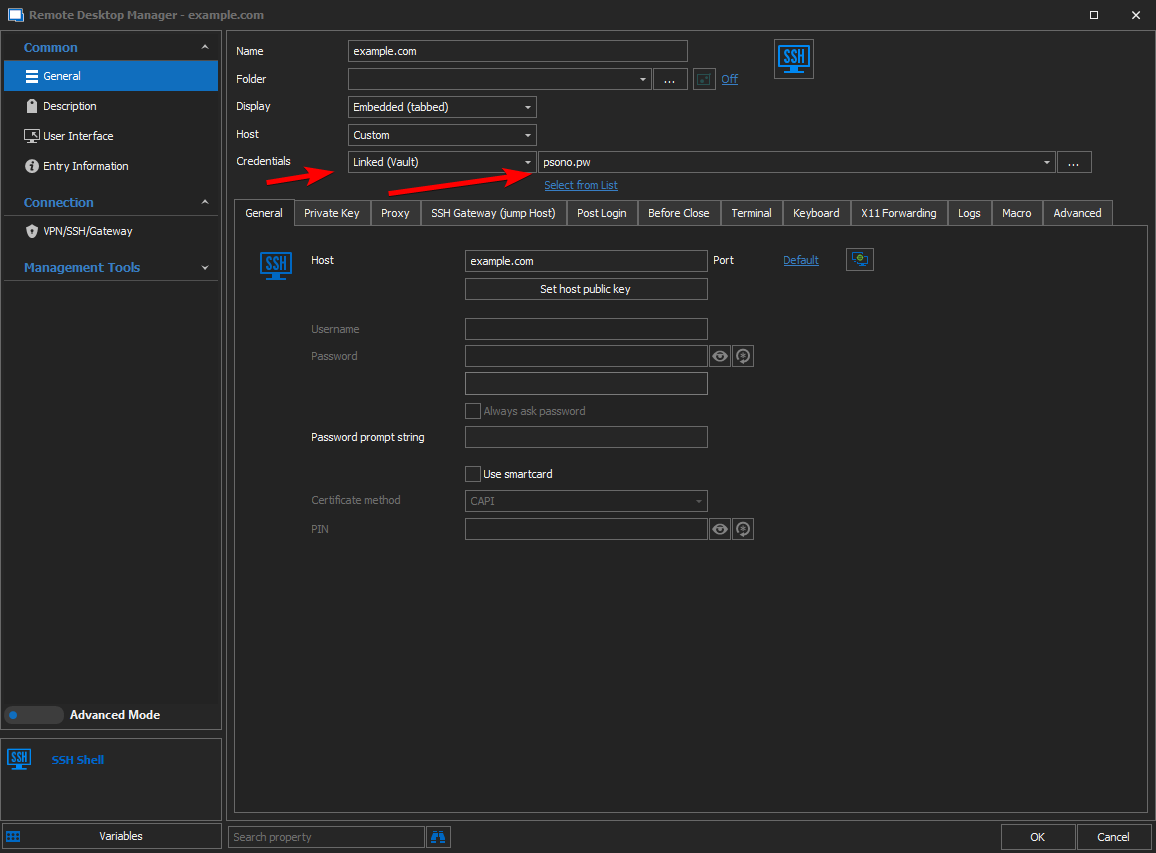The width and height of the screenshot is (1156, 853).
Task: Click the thumbnail preview icon next to Off
Action: pyautogui.click(x=703, y=78)
